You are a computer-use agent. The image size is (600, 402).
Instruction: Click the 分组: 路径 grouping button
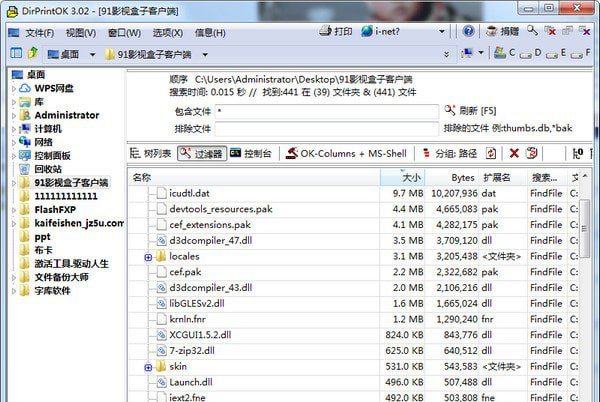pos(450,153)
